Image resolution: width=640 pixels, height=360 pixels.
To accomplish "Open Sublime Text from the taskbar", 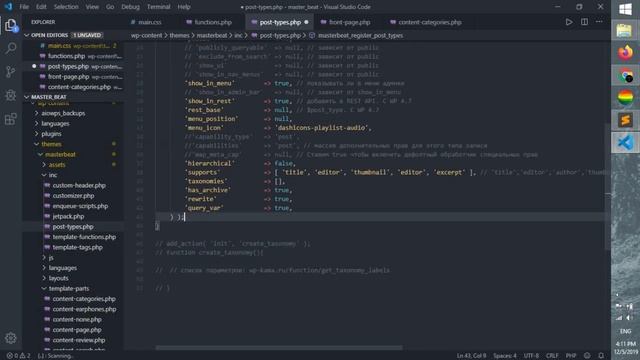I will (x=625, y=120).
